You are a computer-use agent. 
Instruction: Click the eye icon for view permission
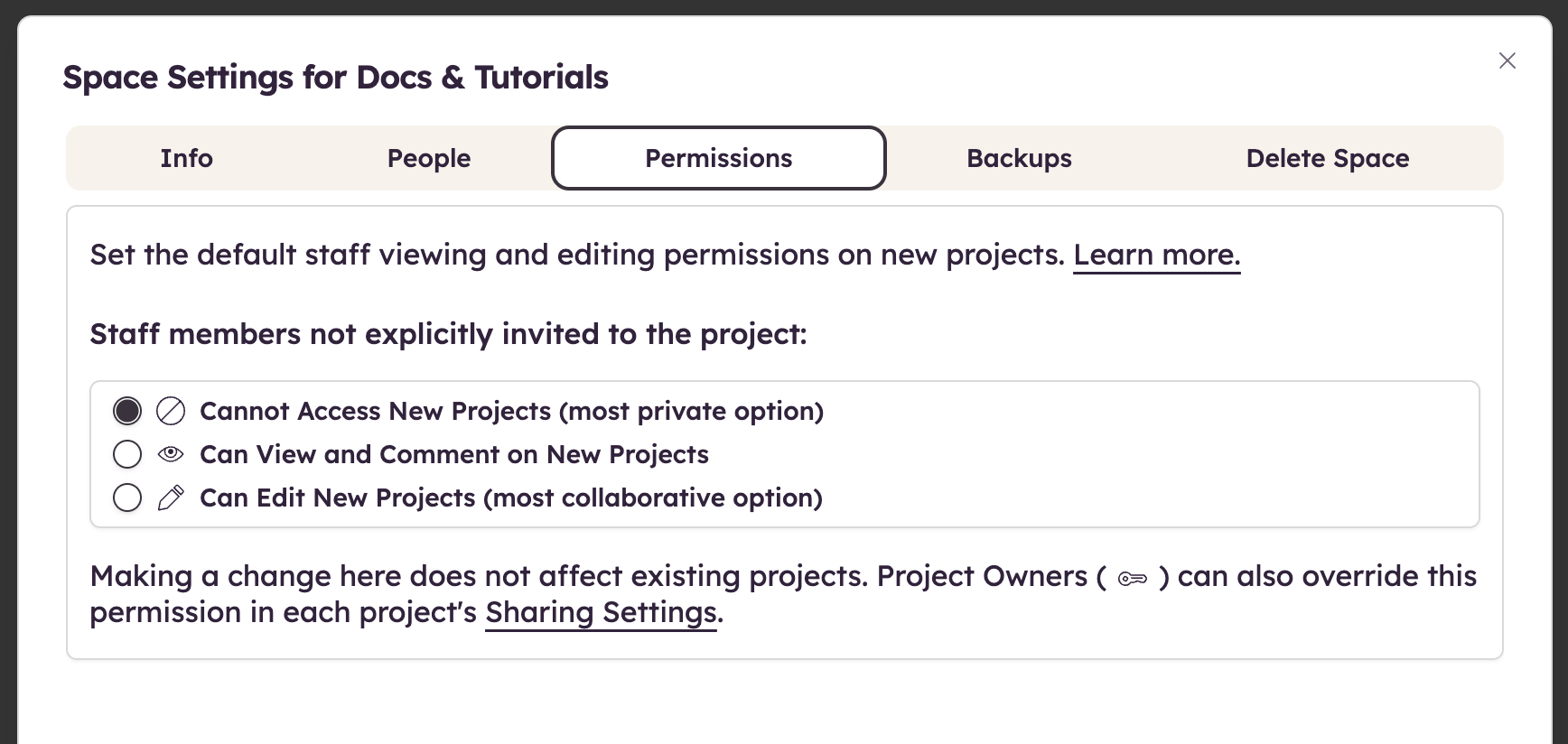tap(171, 454)
